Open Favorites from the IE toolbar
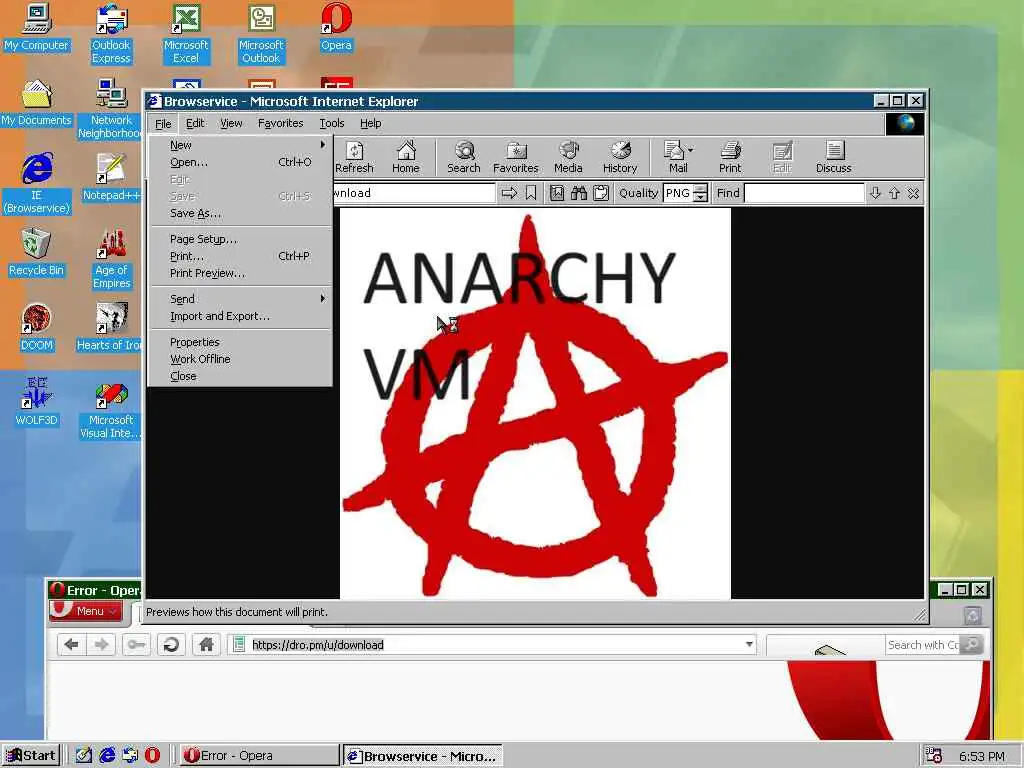Image resolution: width=1024 pixels, height=768 pixels. (515, 157)
